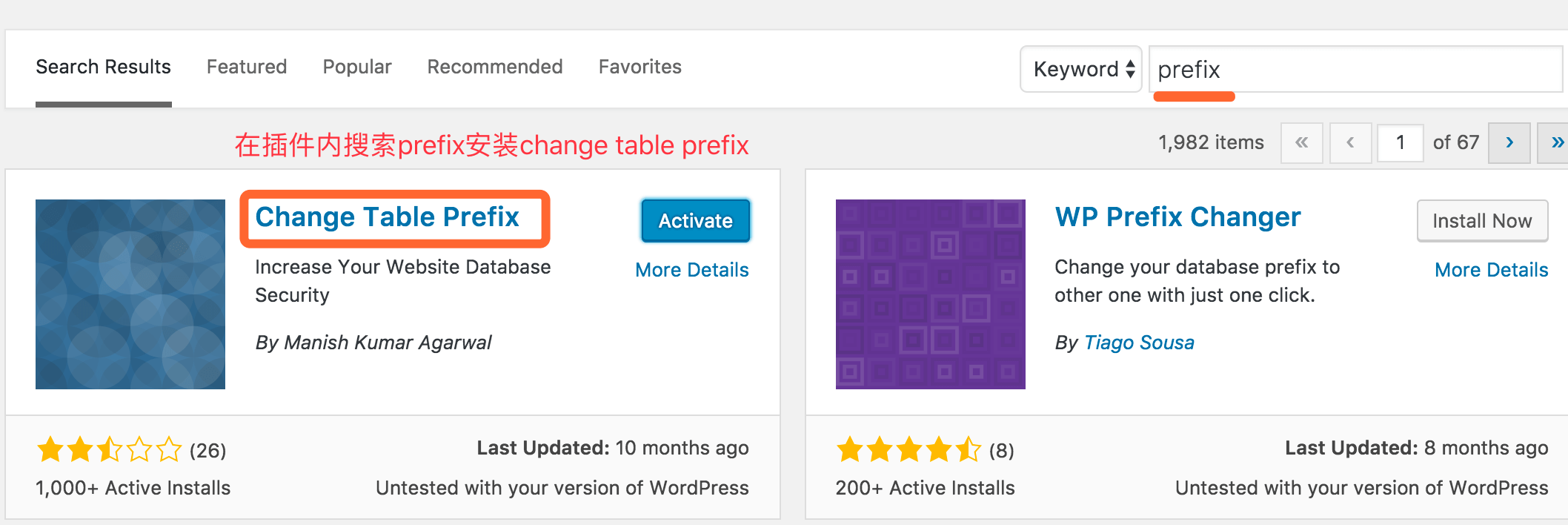Jump to first page of results
1568x525 pixels.
tap(1301, 142)
